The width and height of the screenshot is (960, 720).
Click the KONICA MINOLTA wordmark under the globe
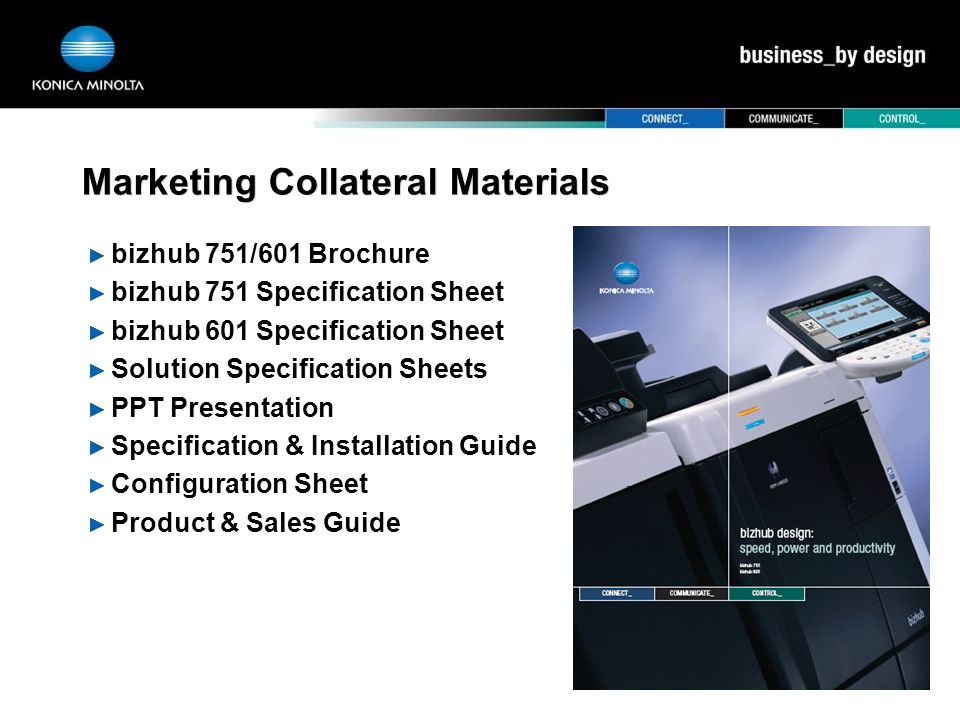coord(88,85)
